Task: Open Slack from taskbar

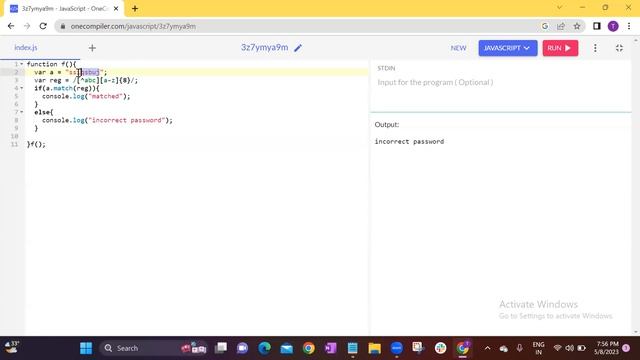Action: 440,348
